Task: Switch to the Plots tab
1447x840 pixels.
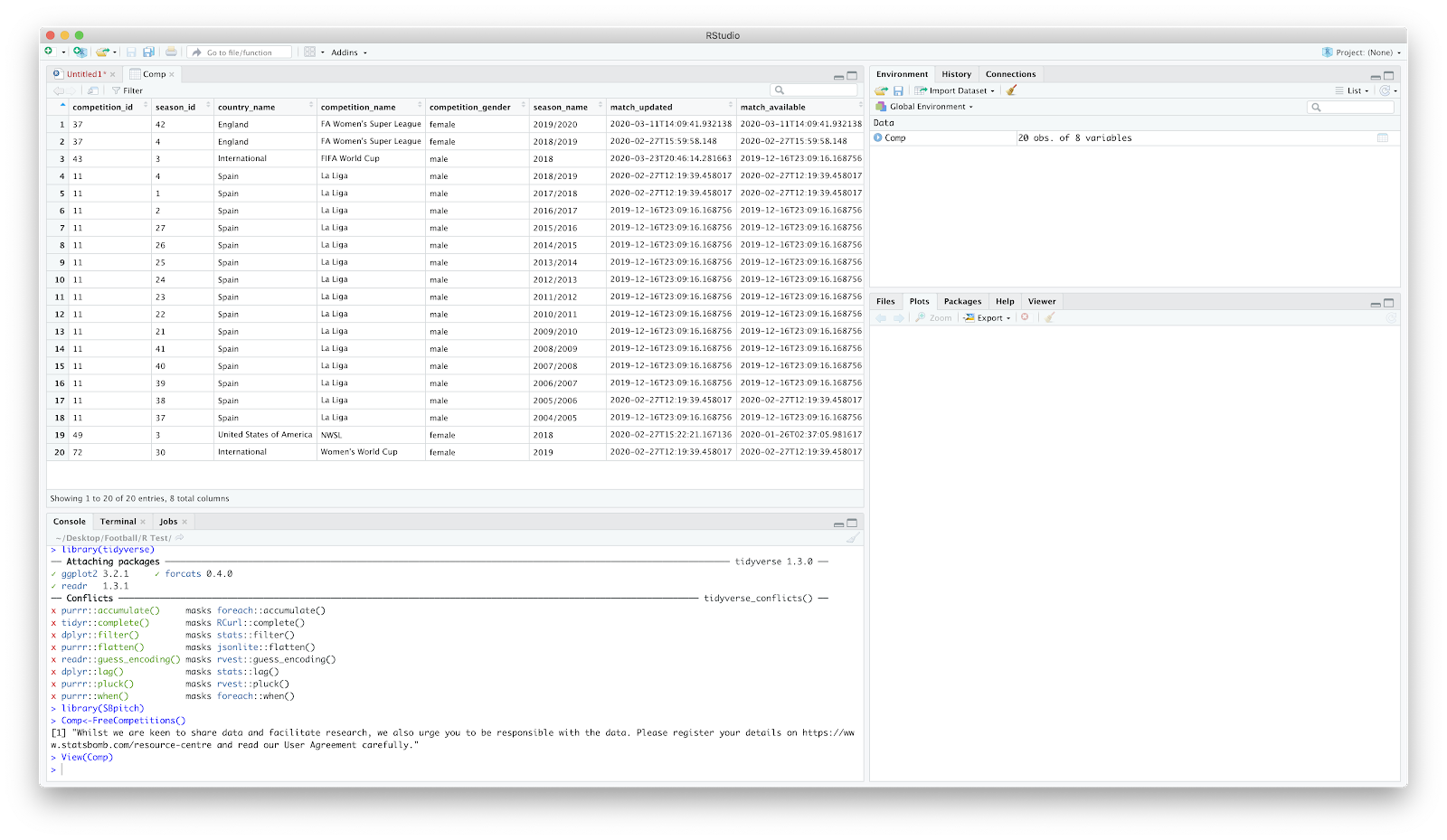Action: pyautogui.click(x=919, y=301)
